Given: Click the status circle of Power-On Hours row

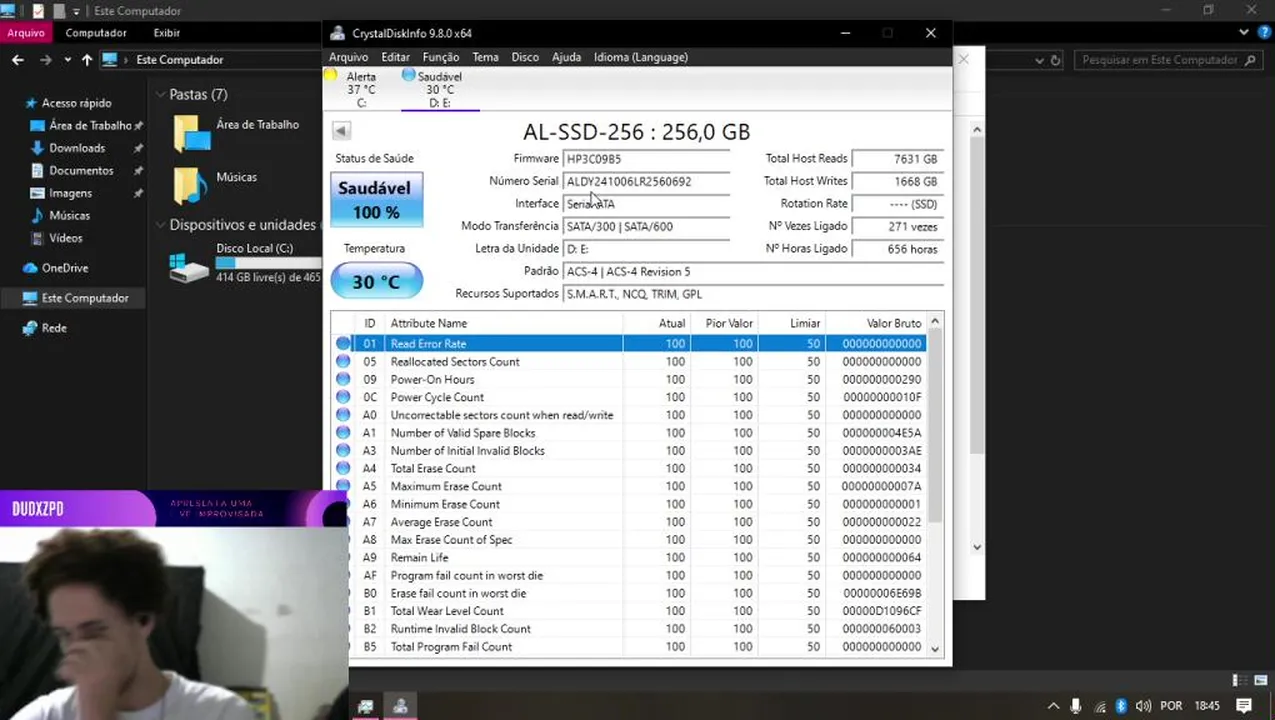Looking at the screenshot, I should 343,380.
